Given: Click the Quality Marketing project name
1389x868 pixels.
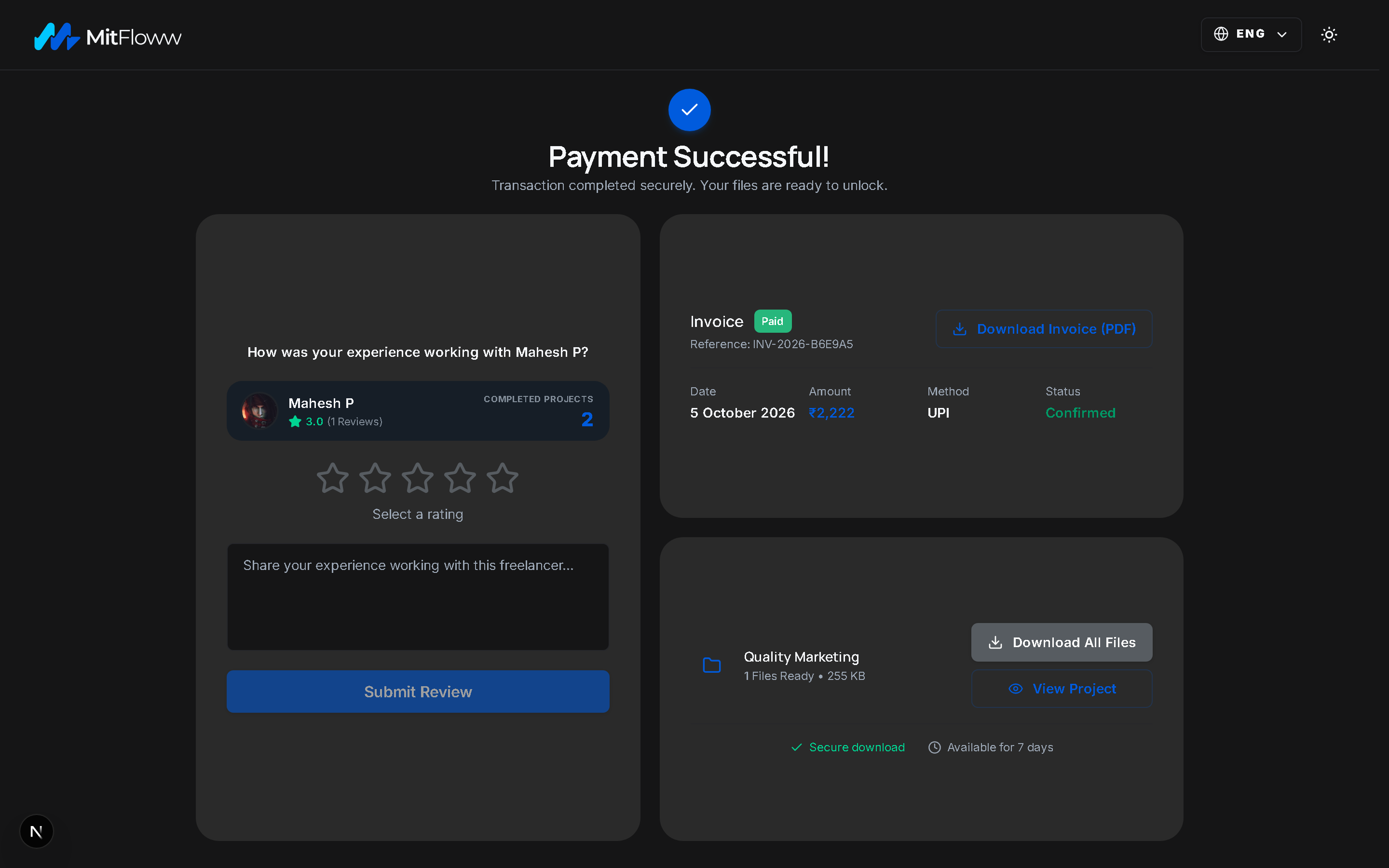Looking at the screenshot, I should click(x=801, y=657).
